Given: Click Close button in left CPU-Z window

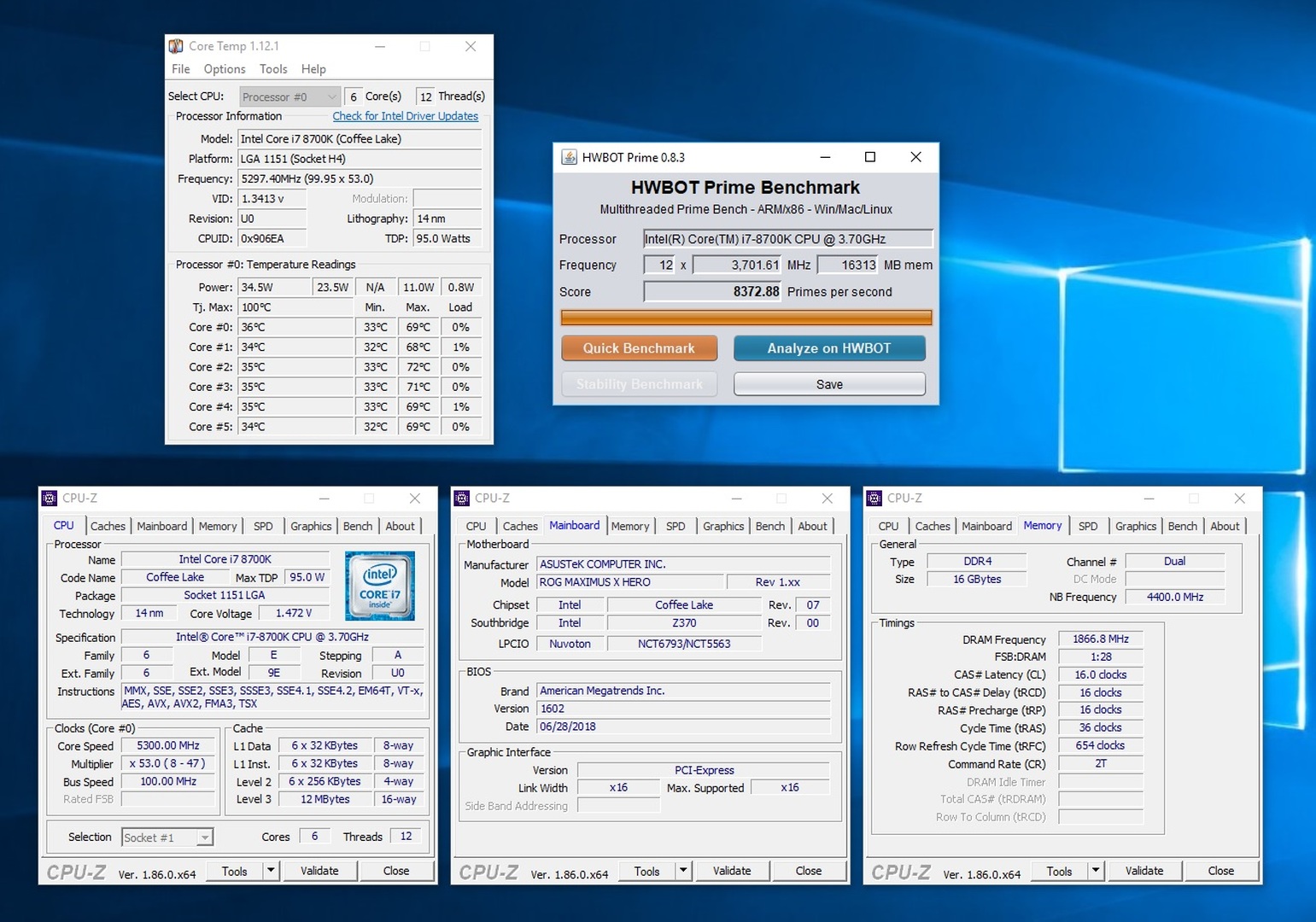Looking at the screenshot, I should point(396,871).
